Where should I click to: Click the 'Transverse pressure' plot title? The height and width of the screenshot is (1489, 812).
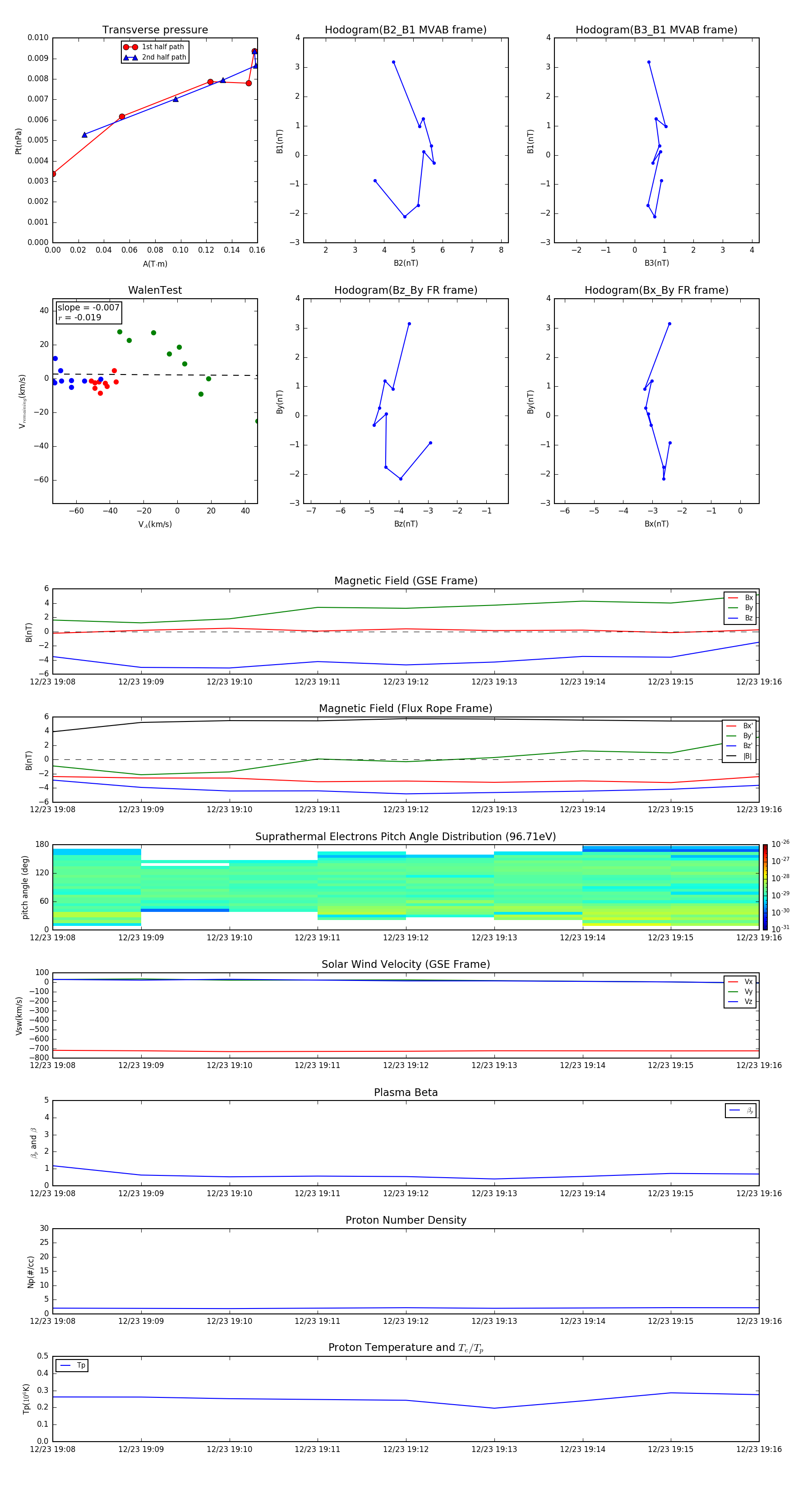(x=155, y=29)
